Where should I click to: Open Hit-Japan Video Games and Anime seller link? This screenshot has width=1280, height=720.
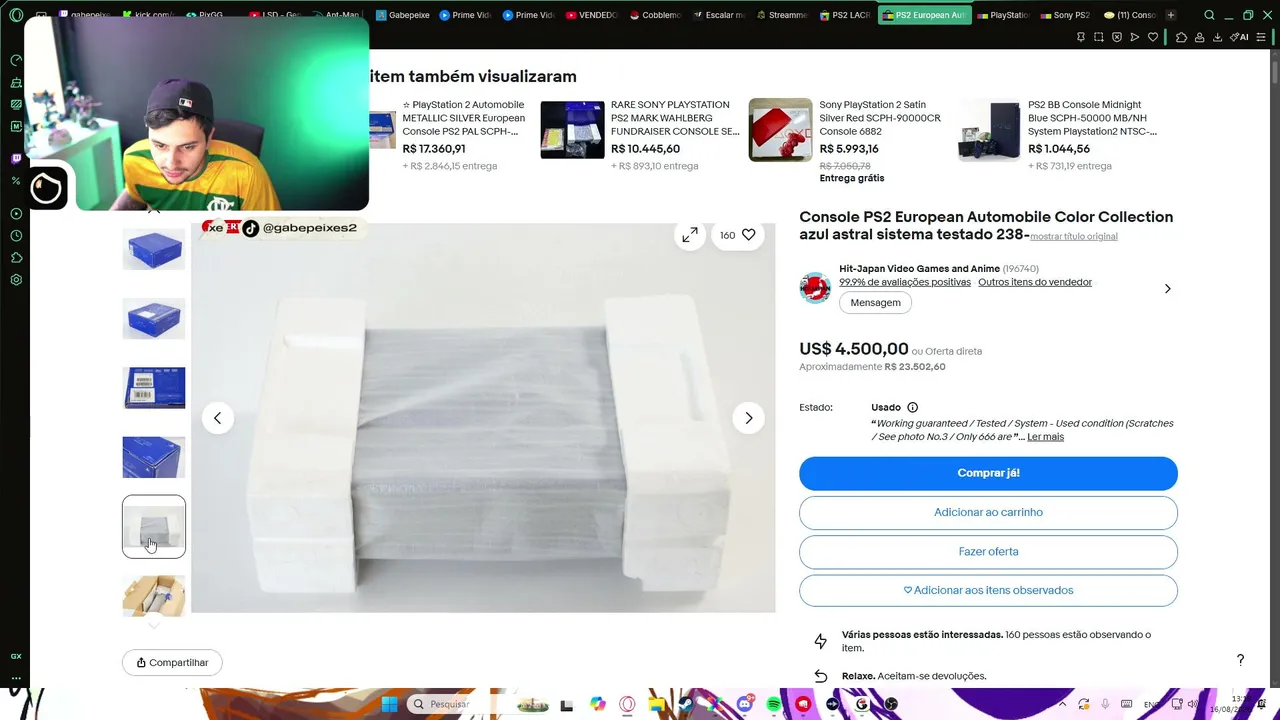[919, 269]
